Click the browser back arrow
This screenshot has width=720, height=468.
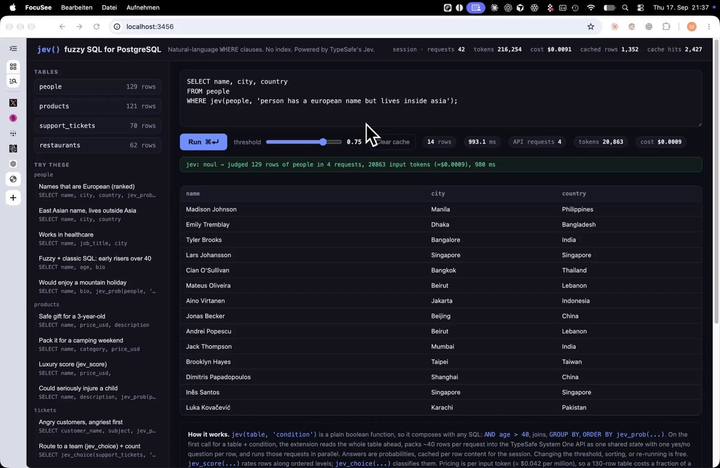(62, 27)
